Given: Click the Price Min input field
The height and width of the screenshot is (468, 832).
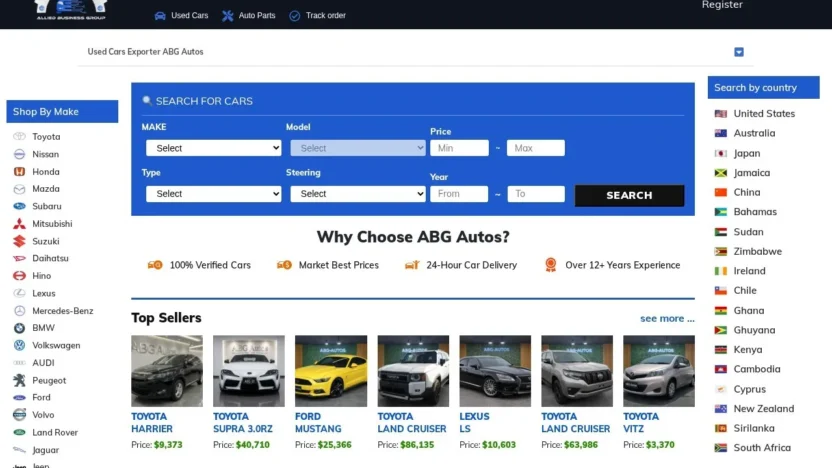Looking at the screenshot, I should [x=459, y=148].
